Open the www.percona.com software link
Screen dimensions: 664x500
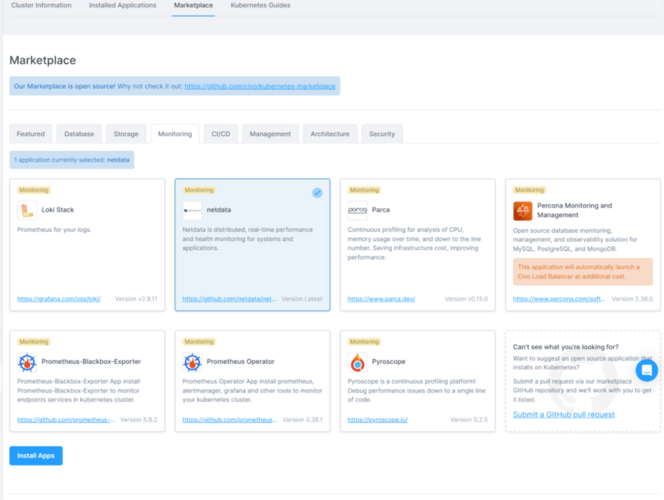pyautogui.click(x=559, y=299)
